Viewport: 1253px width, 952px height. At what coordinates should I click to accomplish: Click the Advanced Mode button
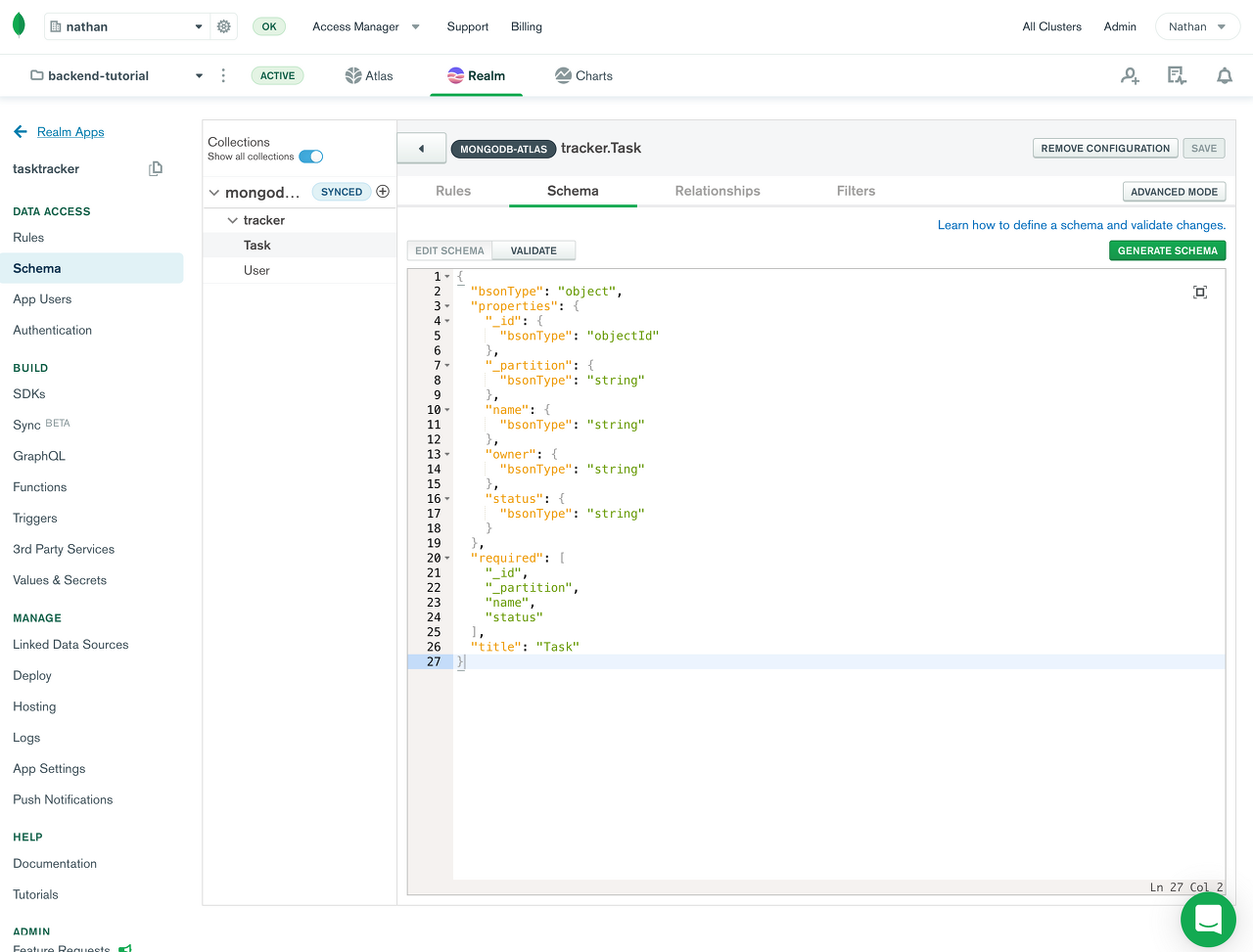[x=1174, y=192]
